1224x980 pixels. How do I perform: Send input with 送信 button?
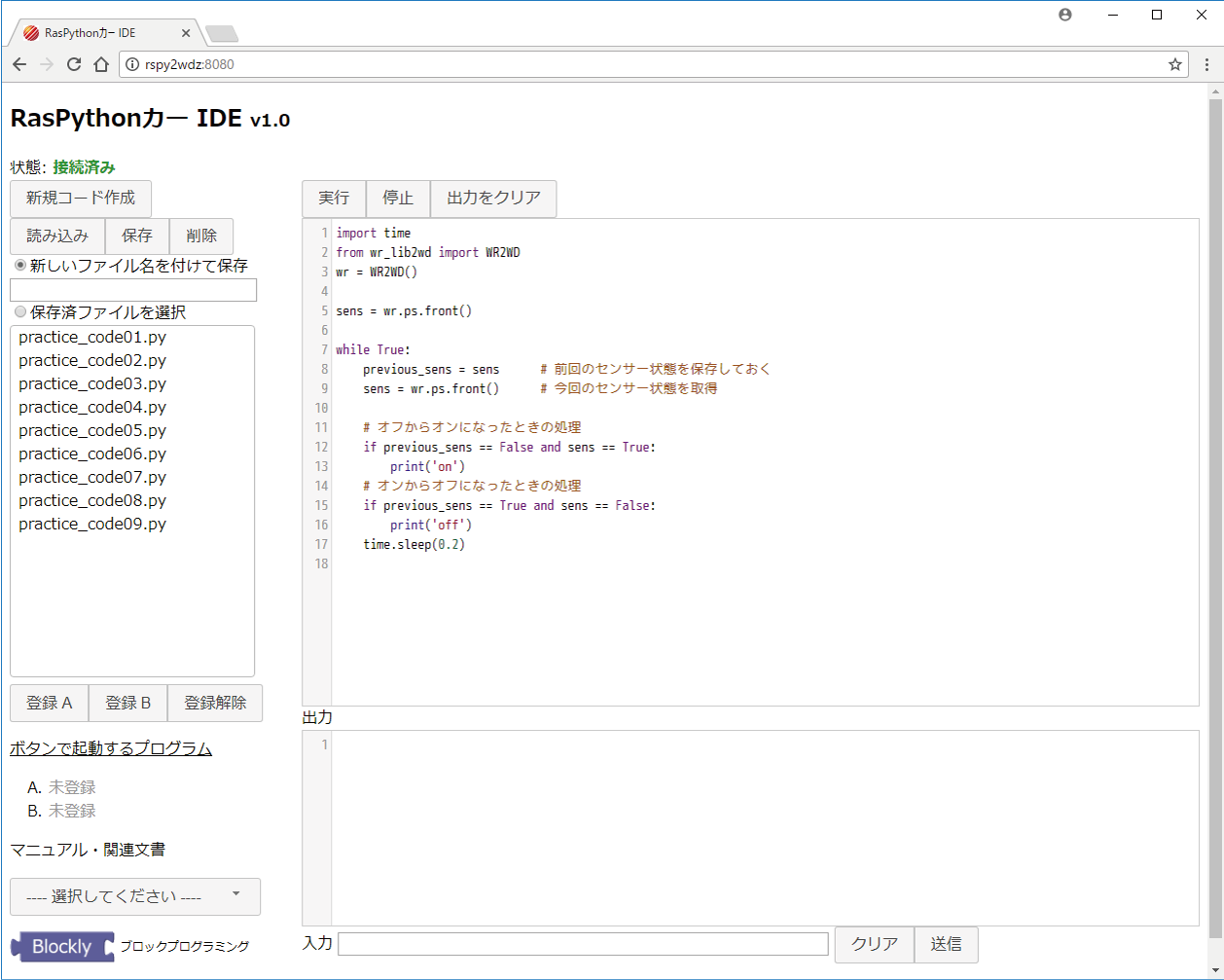946,944
